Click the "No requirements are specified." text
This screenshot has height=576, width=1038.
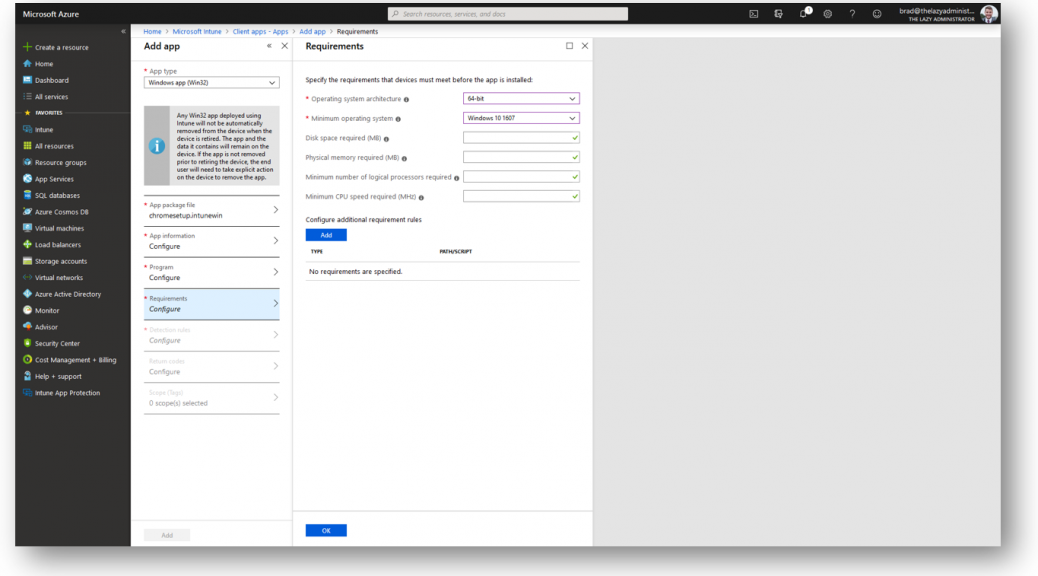355,271
